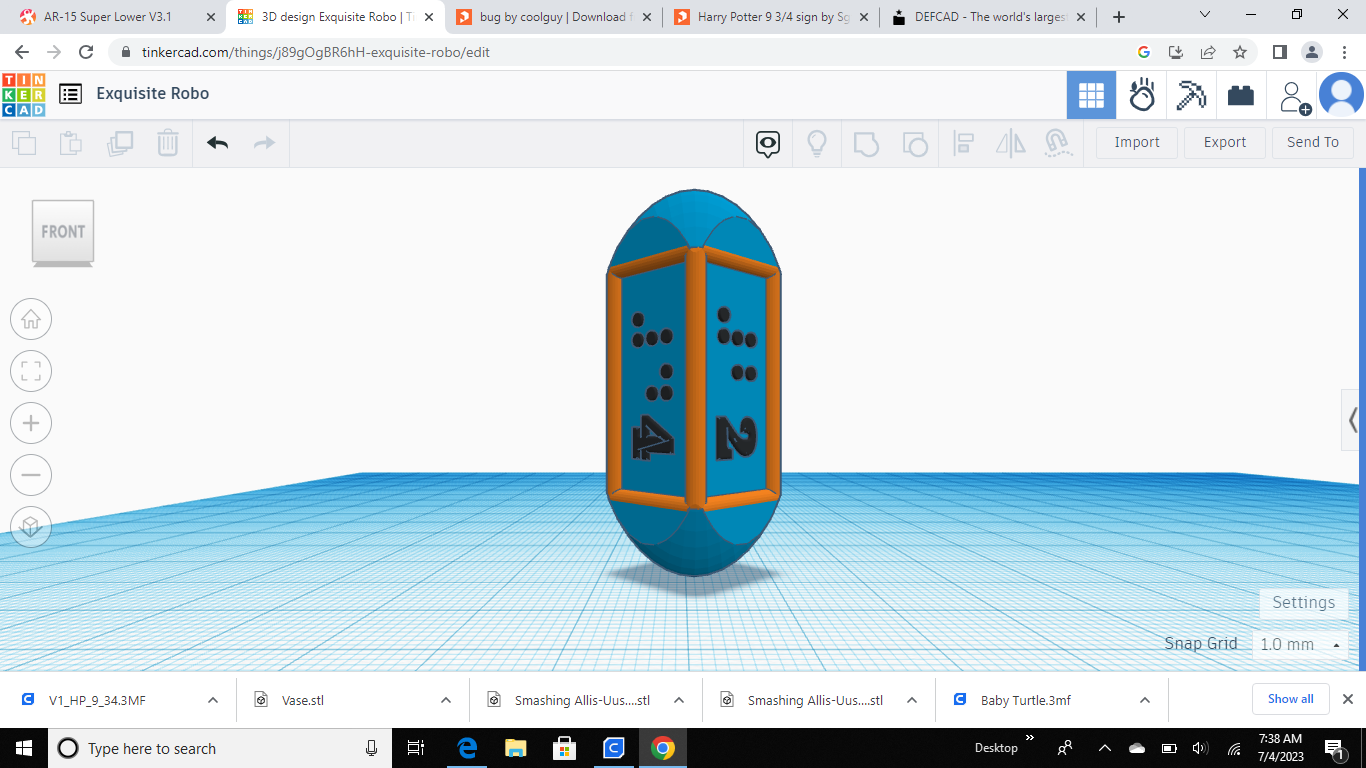This screenshot has width=1366, height=768.
Task: Open the Notes tool lightbulb icon
Action: click(817, 143)
